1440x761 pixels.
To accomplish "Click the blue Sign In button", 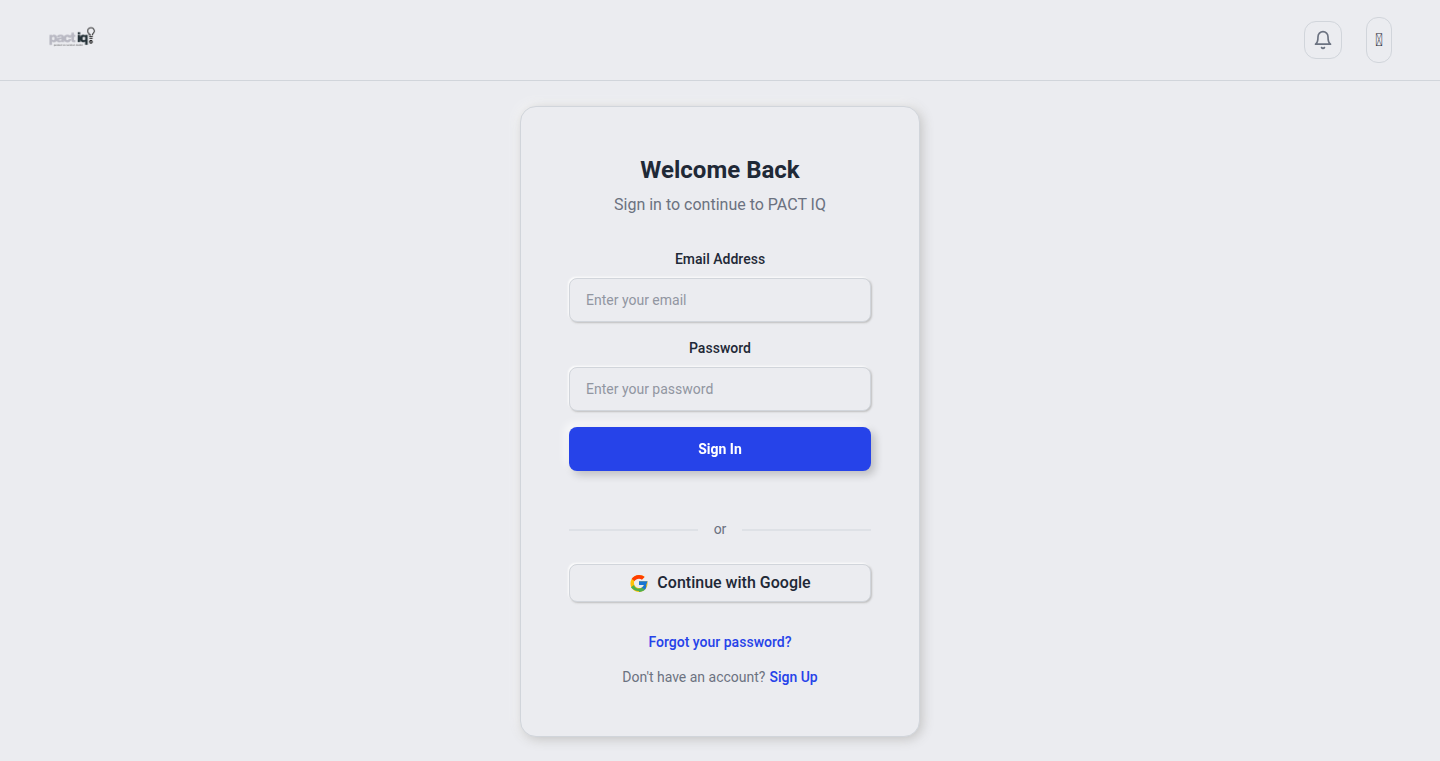I will [720, 449].
